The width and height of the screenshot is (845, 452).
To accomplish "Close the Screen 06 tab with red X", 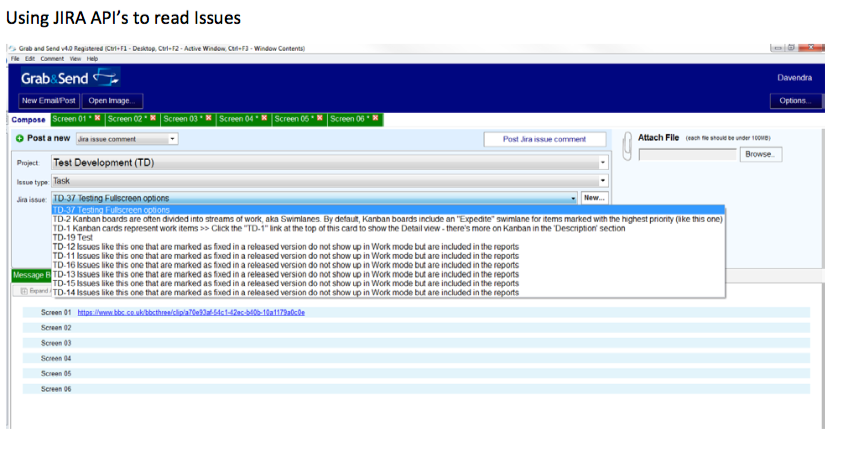I will tap(375, 118).
